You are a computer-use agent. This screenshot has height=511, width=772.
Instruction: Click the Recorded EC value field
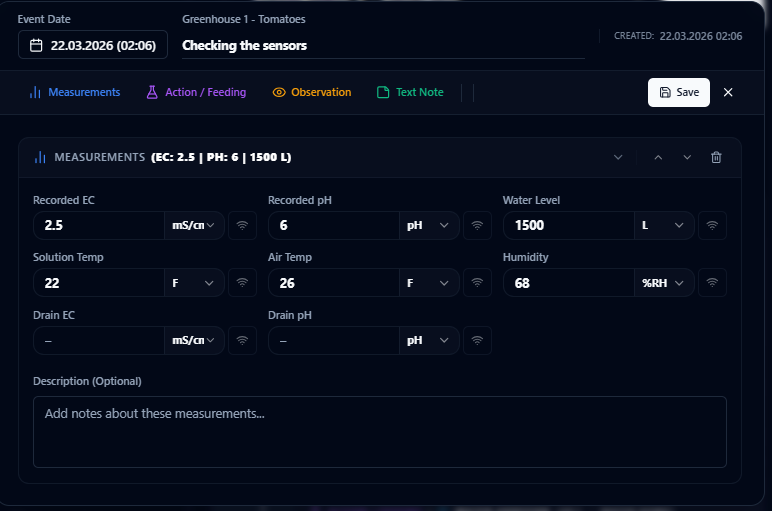(x=98, y=225)
